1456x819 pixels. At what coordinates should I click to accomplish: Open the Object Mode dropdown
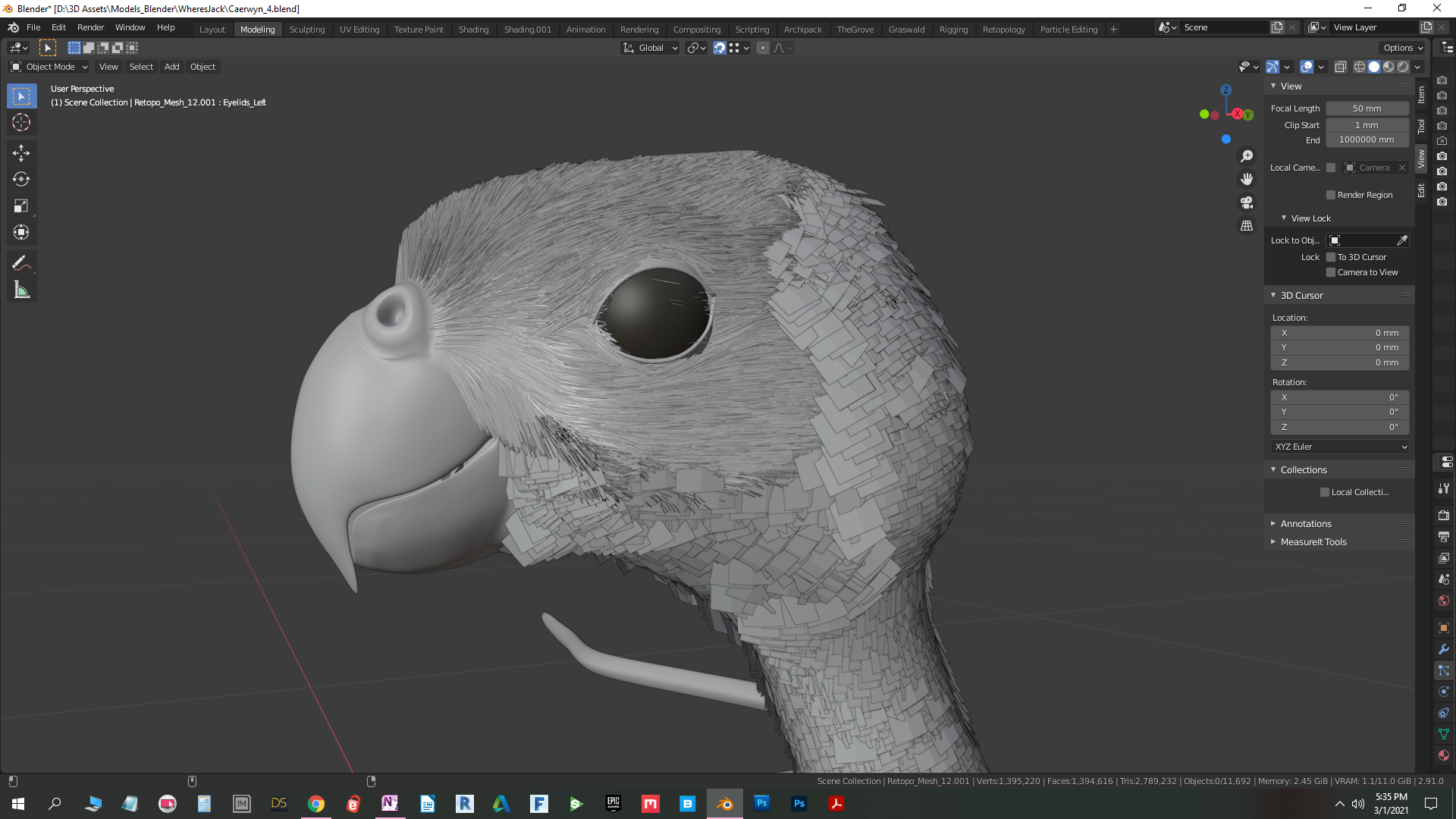pyautogui.click(x=50, y=67)
